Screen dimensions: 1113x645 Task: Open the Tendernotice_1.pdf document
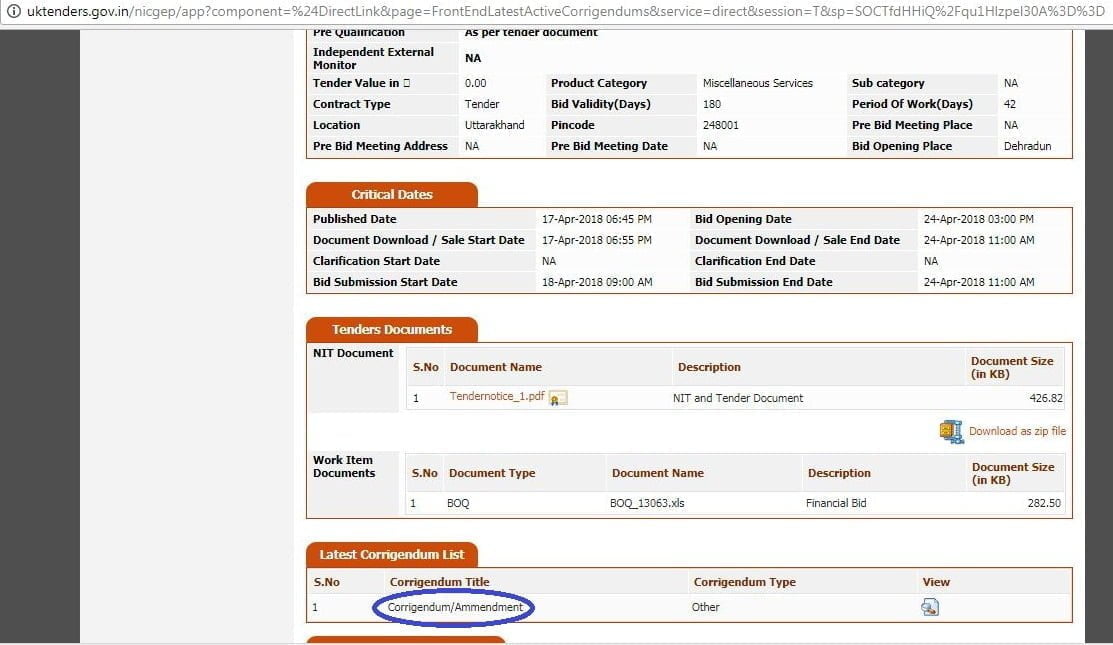[x=496, y=395]
